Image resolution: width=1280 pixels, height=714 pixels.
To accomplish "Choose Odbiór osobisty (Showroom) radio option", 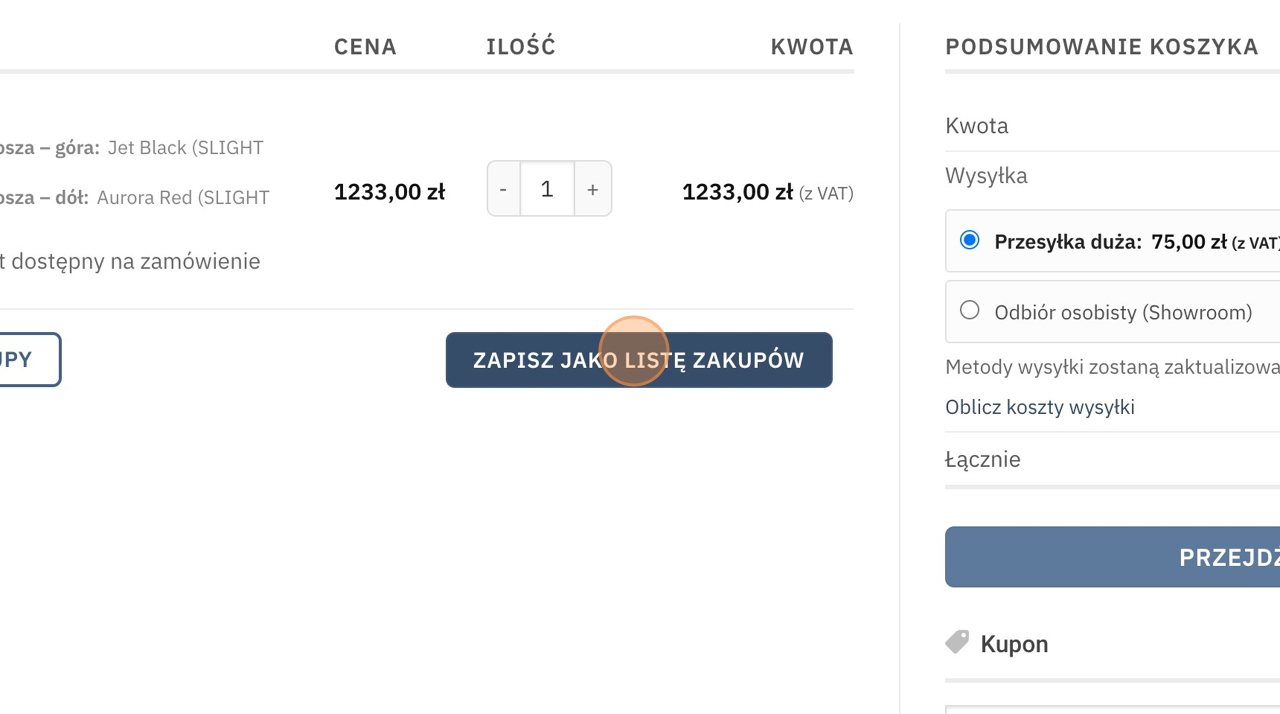I will 969,311.
